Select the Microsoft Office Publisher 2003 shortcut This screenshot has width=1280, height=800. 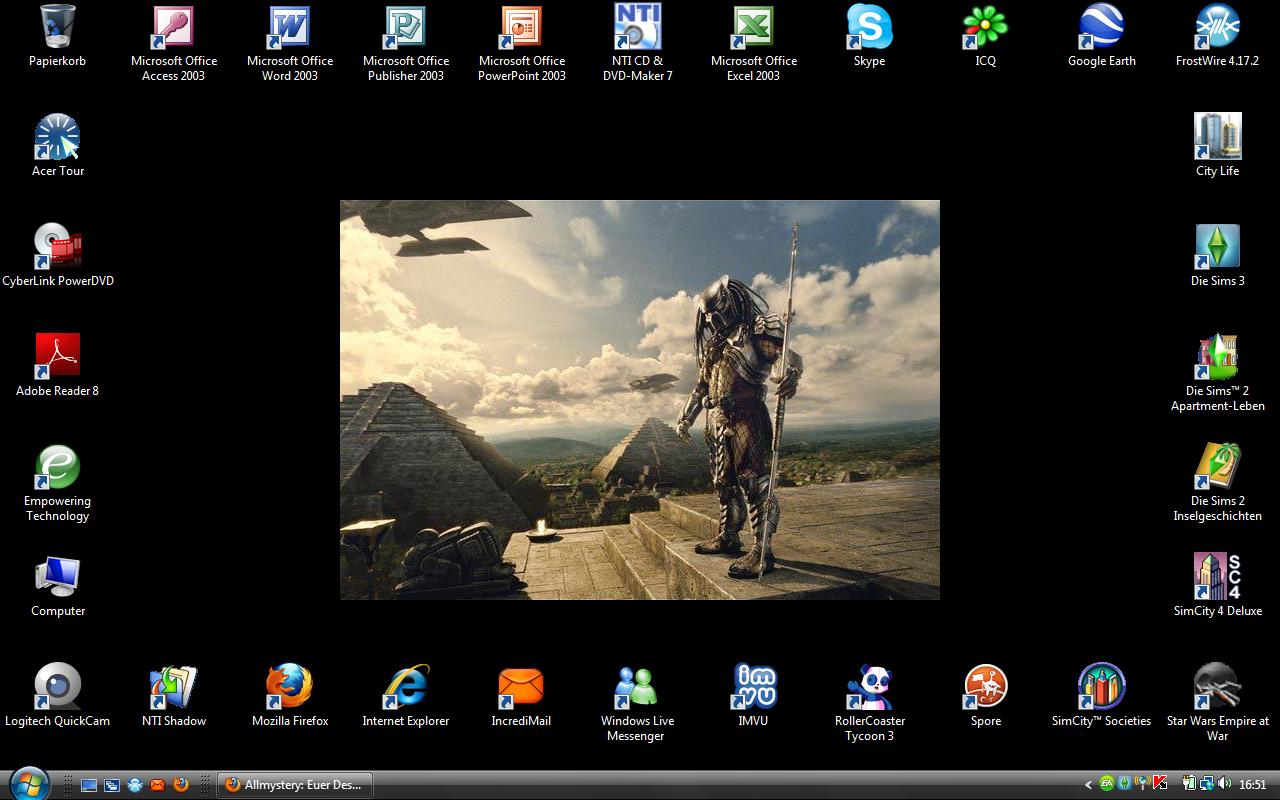[x=406, y=43]
